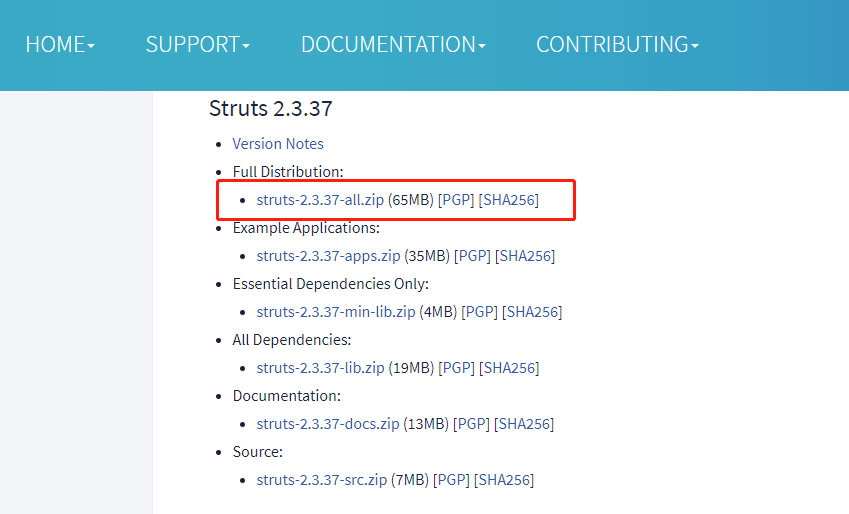Open the HOME dropdown menu

click(x=60, y=44)
